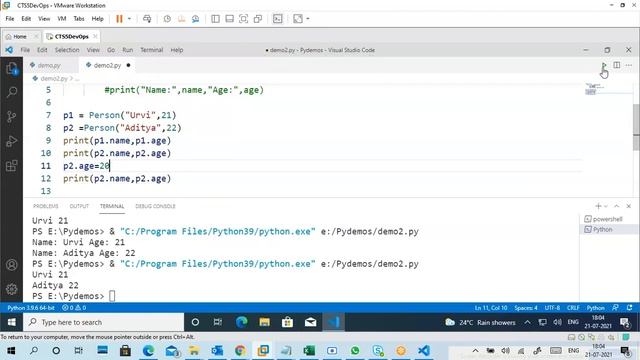The width and height of the screenshot is (640, 360).
Task: Open the Extensions view
Action: (12, 166)
